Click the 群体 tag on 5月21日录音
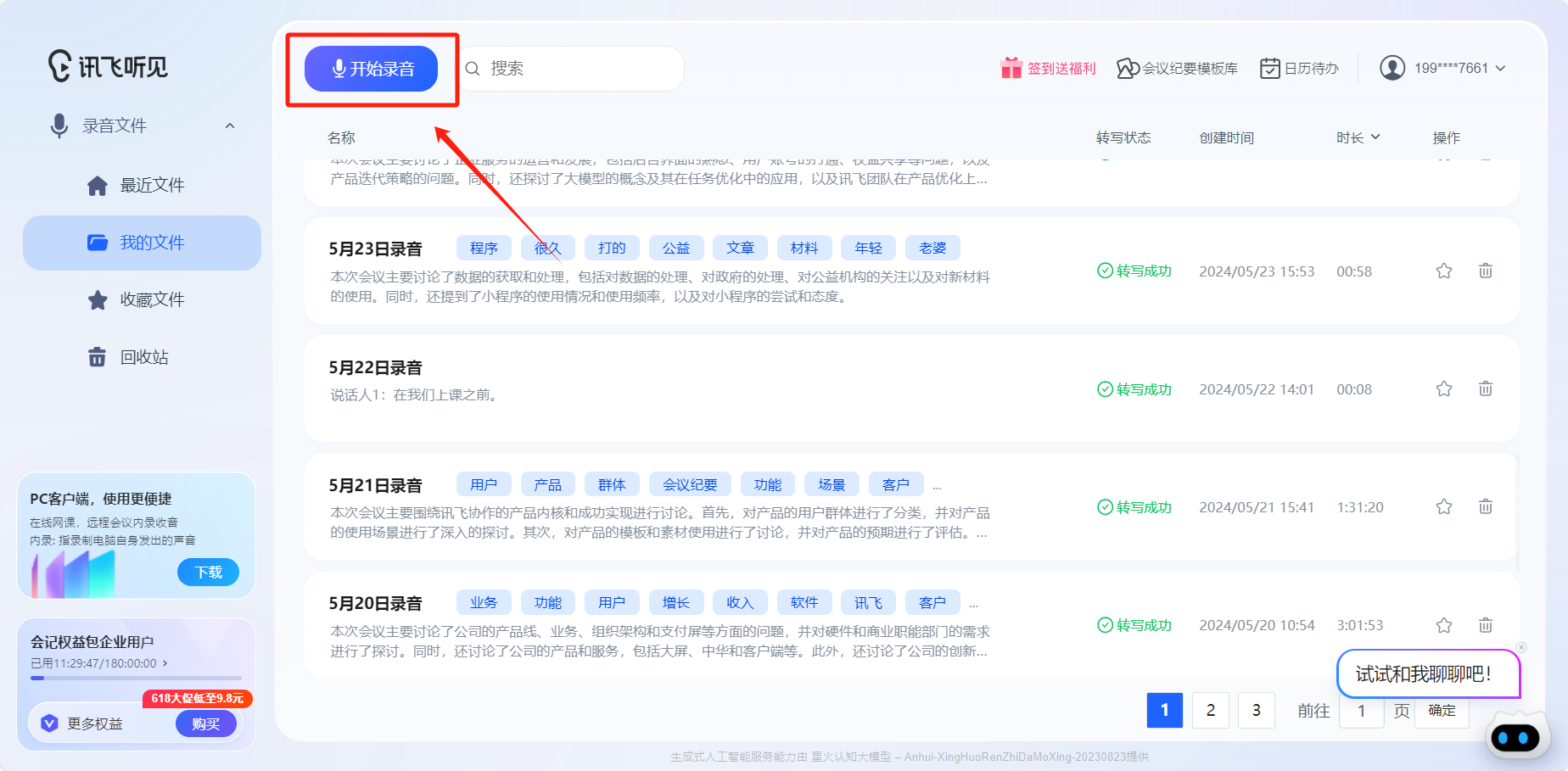 (612, 484)
